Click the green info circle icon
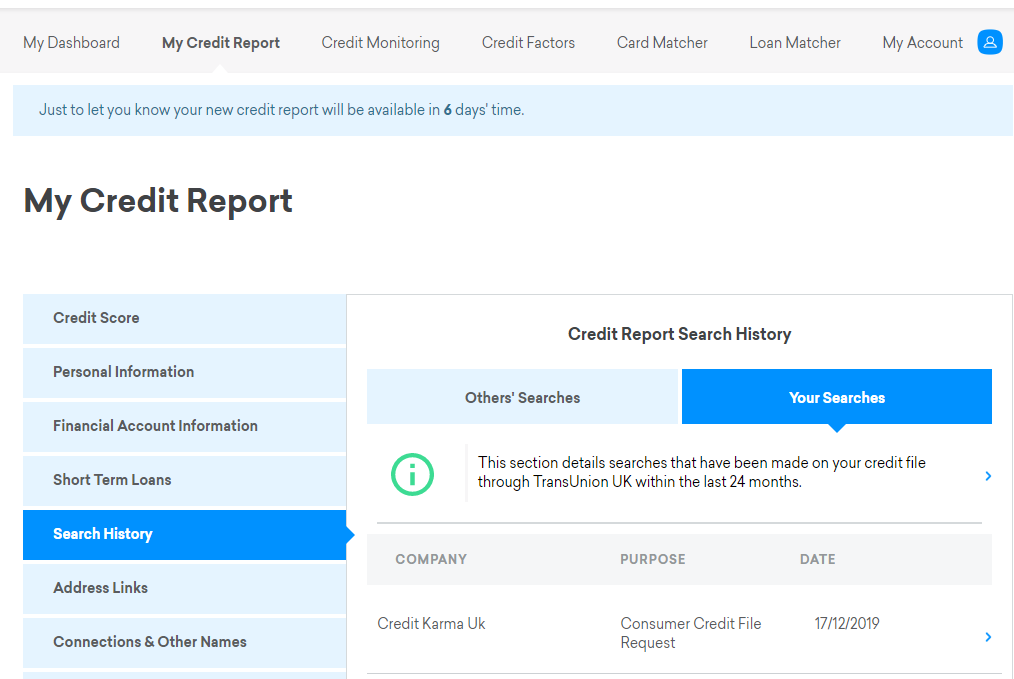This screenshot has height=679, width=1014. [x=412, y=475]
